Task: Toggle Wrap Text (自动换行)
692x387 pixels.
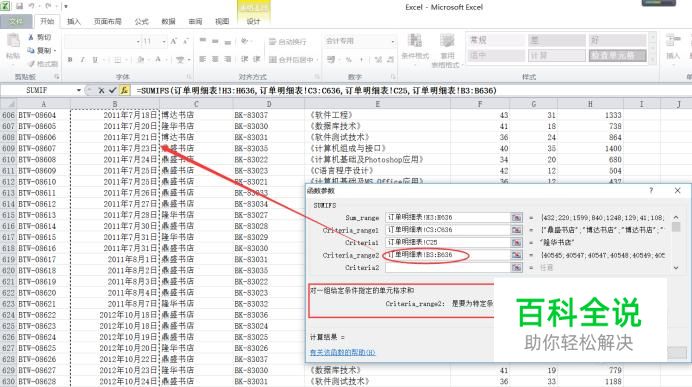Action: pyautogui.click(x=288, y=41)
